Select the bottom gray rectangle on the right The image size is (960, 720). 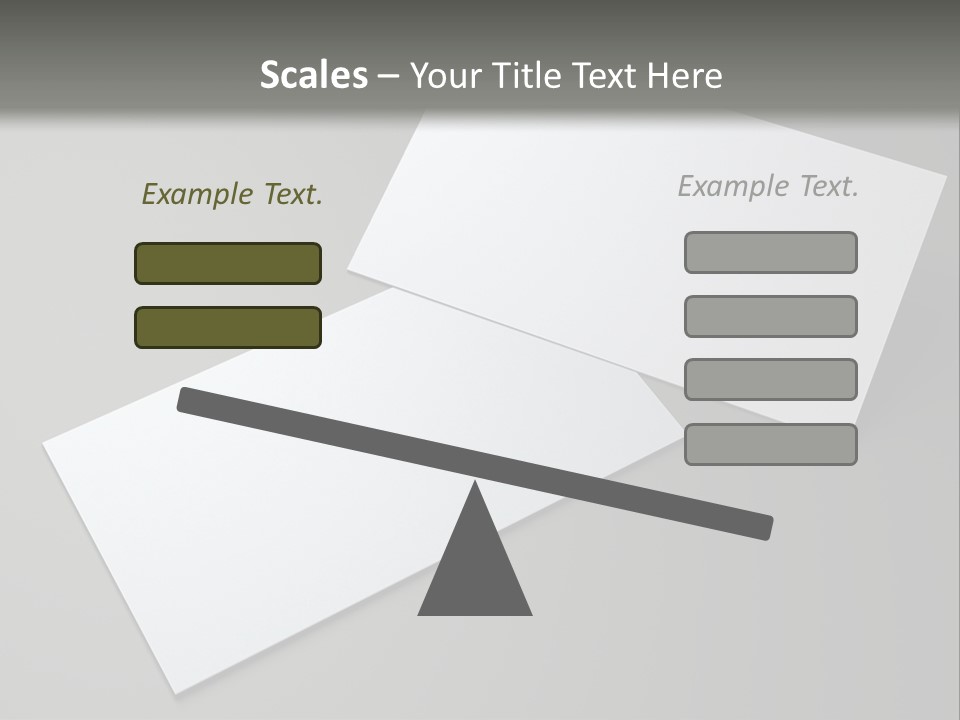click(770, 444)
